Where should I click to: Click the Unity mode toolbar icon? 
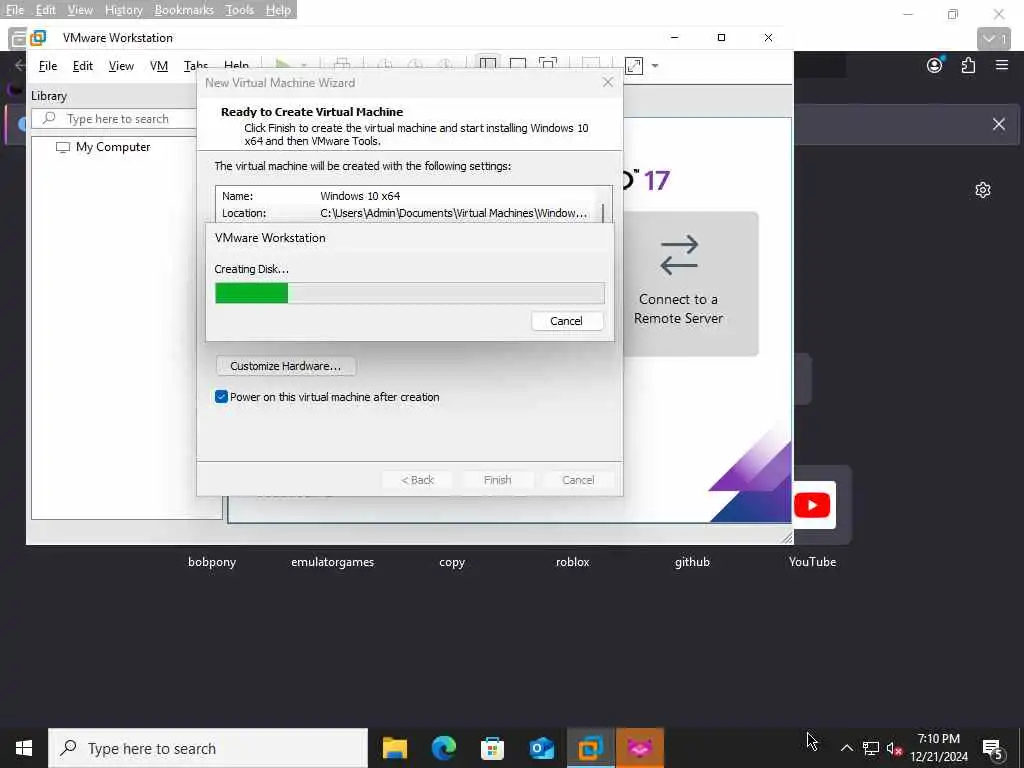coord(548,65)
